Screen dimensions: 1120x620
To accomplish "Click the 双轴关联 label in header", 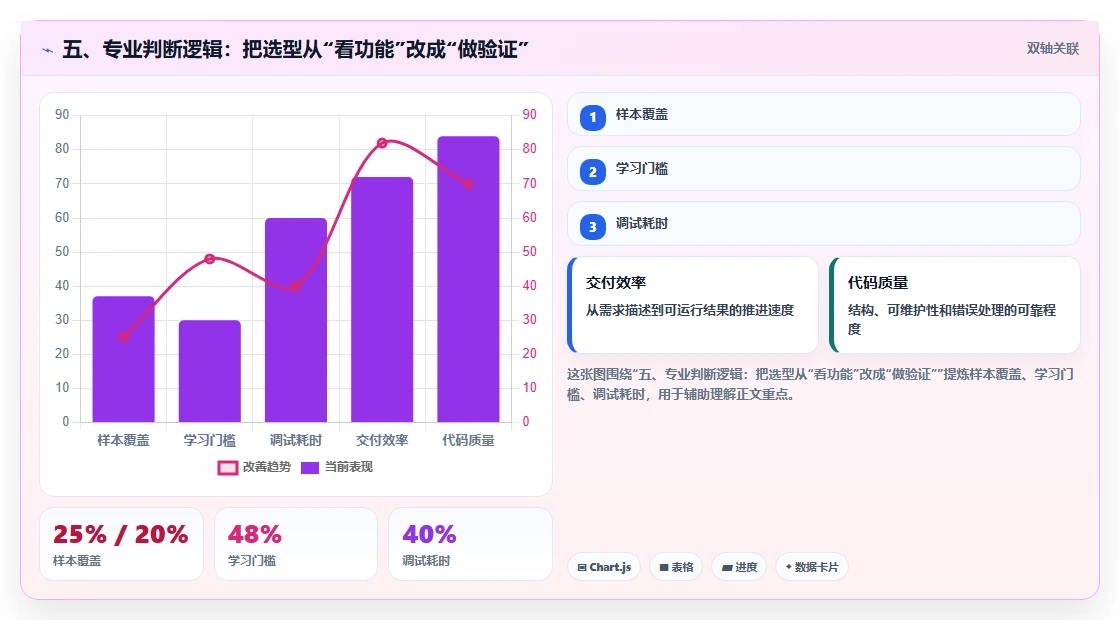I will click(x=1053, y=49).
